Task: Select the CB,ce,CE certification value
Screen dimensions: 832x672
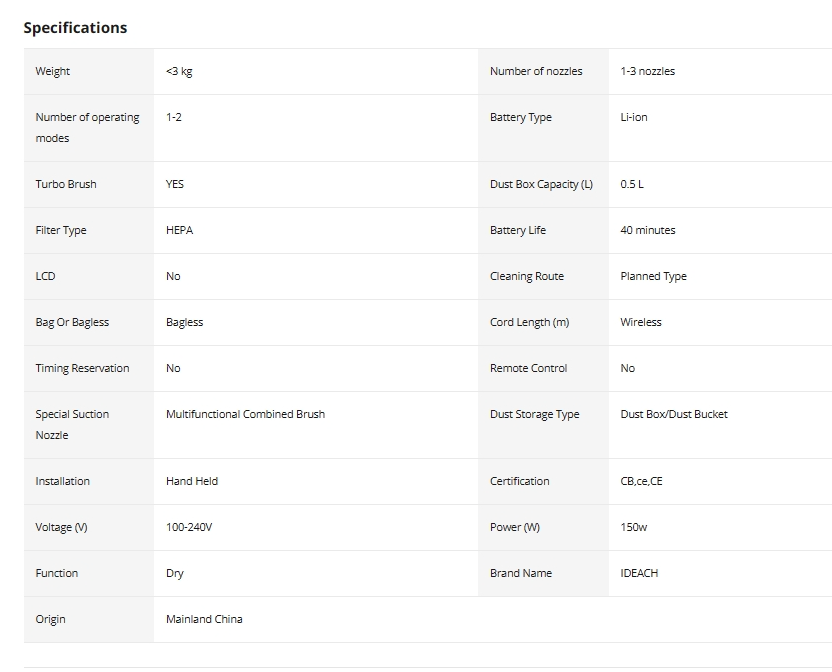Action: (x=641, y=481)
